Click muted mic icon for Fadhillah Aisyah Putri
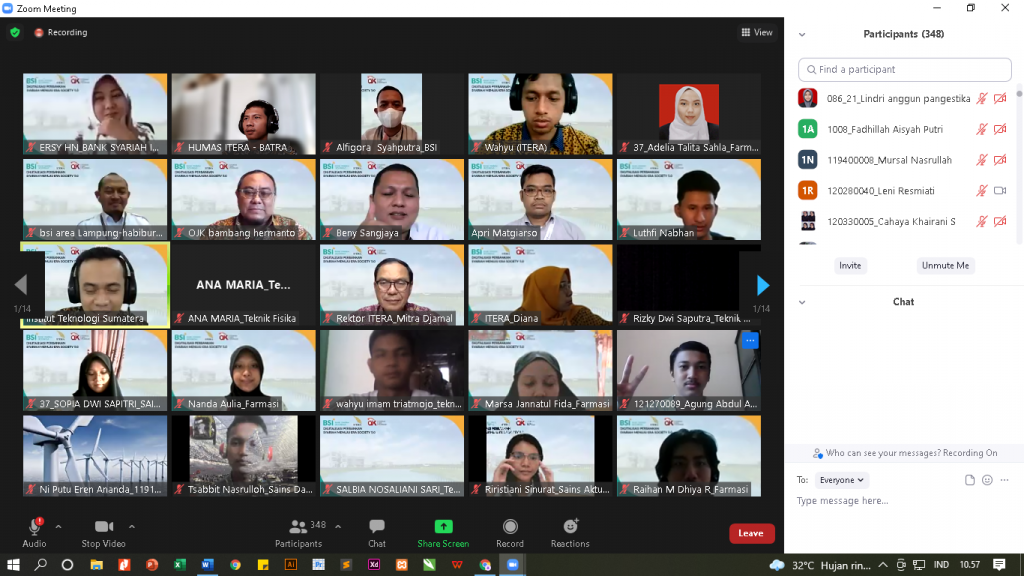Image resolution: width=1024 pixels, height=576 pixels. 982,129
